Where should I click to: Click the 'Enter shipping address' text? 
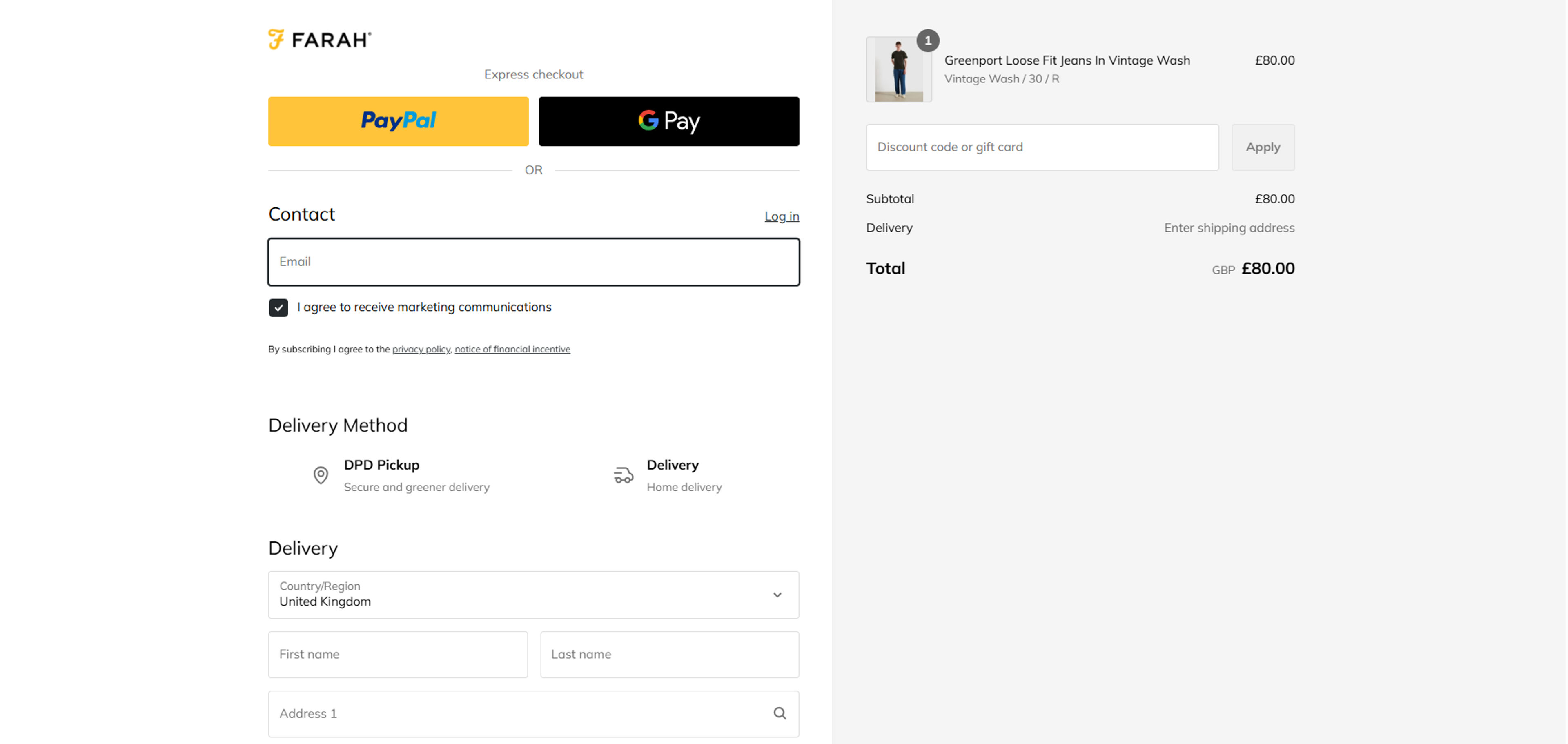[1229, 228]
